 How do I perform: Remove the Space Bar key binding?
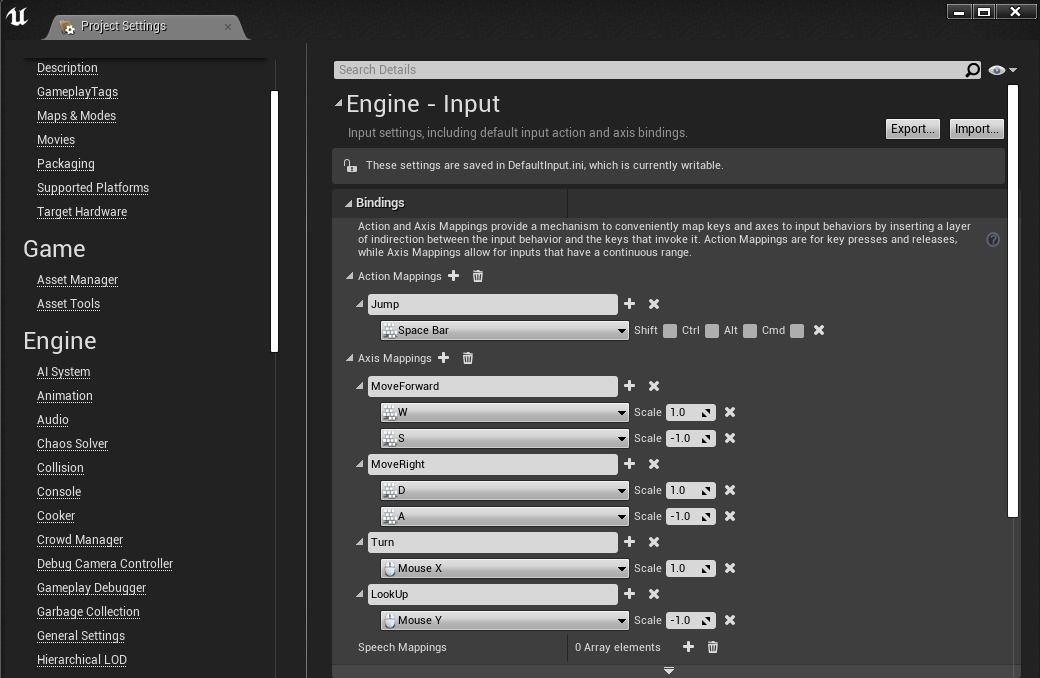click(x=818, y=330)
